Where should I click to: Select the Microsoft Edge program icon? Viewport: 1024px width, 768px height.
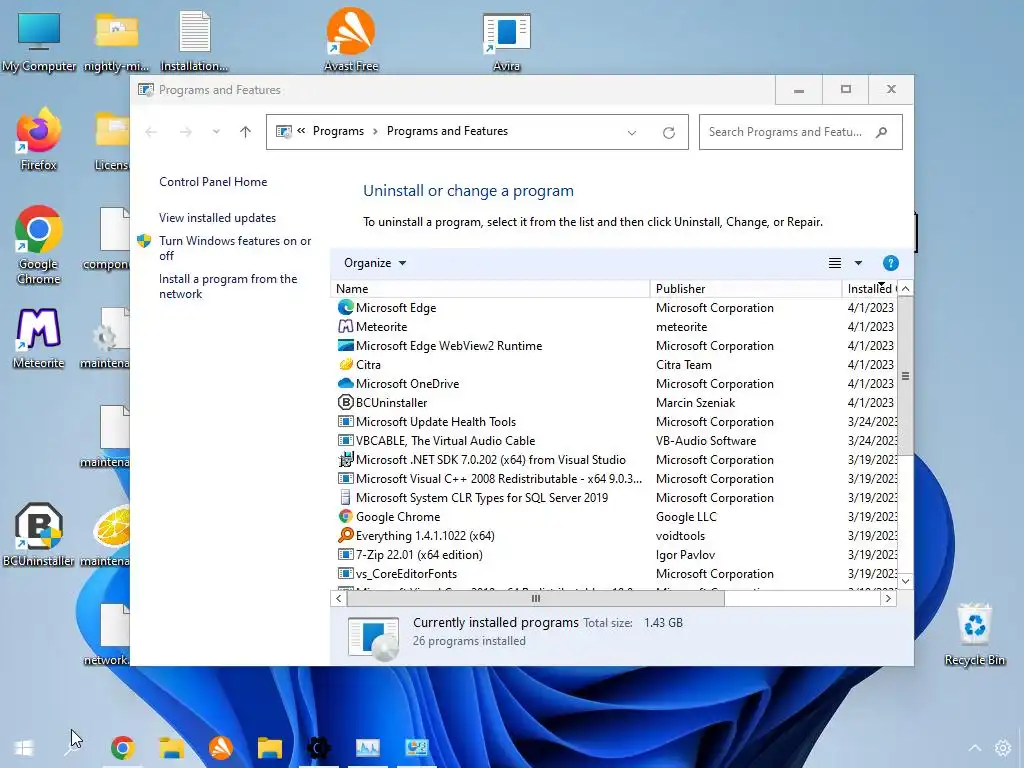(345, 308)
